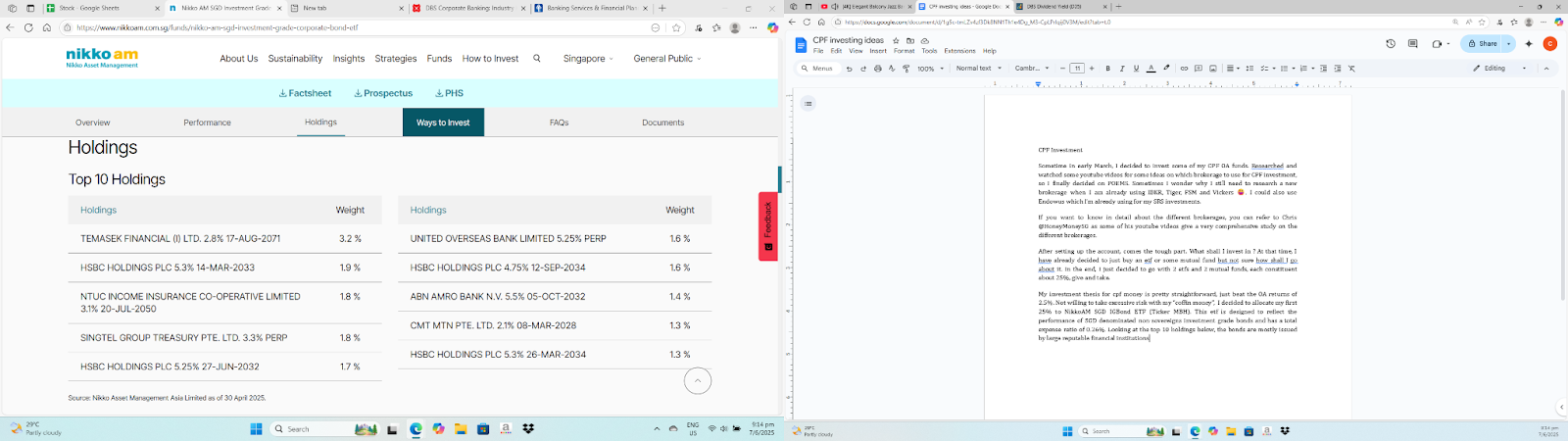Click the Clear formatting icon in Docs
1568x441 pixels.
click(x=1351, y=69)
